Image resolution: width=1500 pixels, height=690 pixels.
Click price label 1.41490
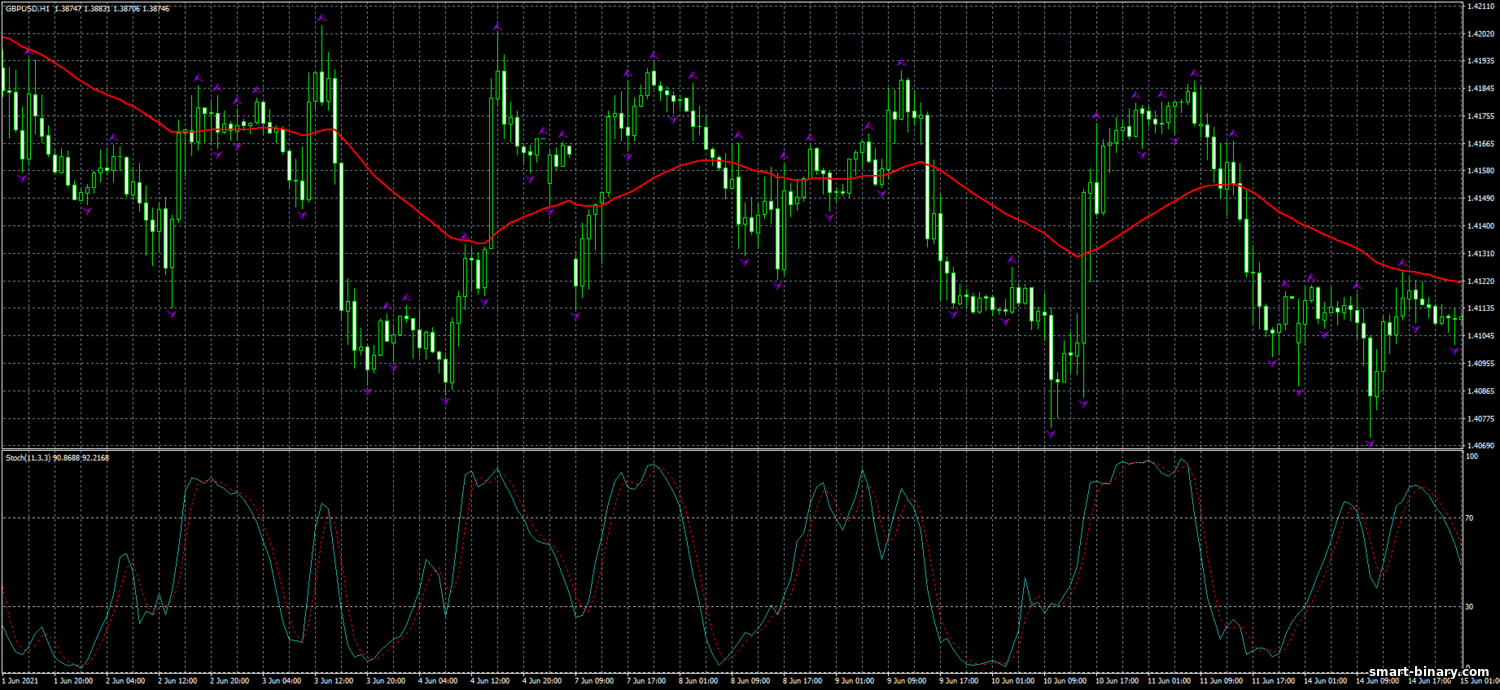pyautogui.click(x=1480, y=199)
